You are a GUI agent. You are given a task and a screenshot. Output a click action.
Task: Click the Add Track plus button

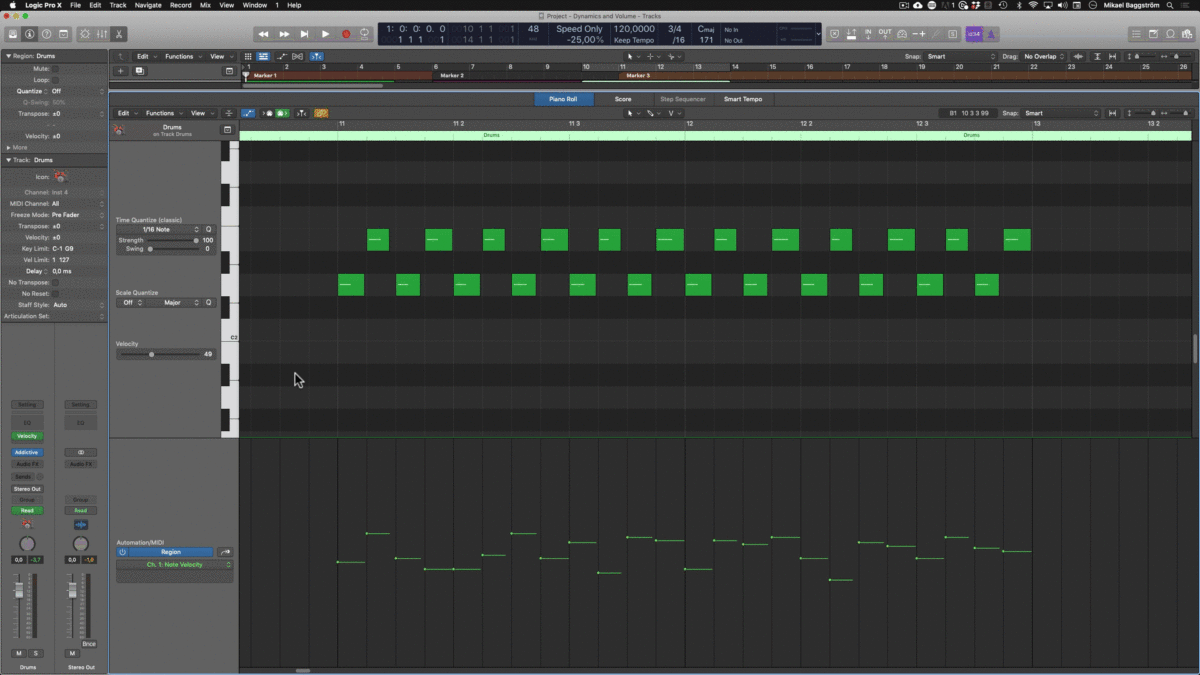(120, 71)
